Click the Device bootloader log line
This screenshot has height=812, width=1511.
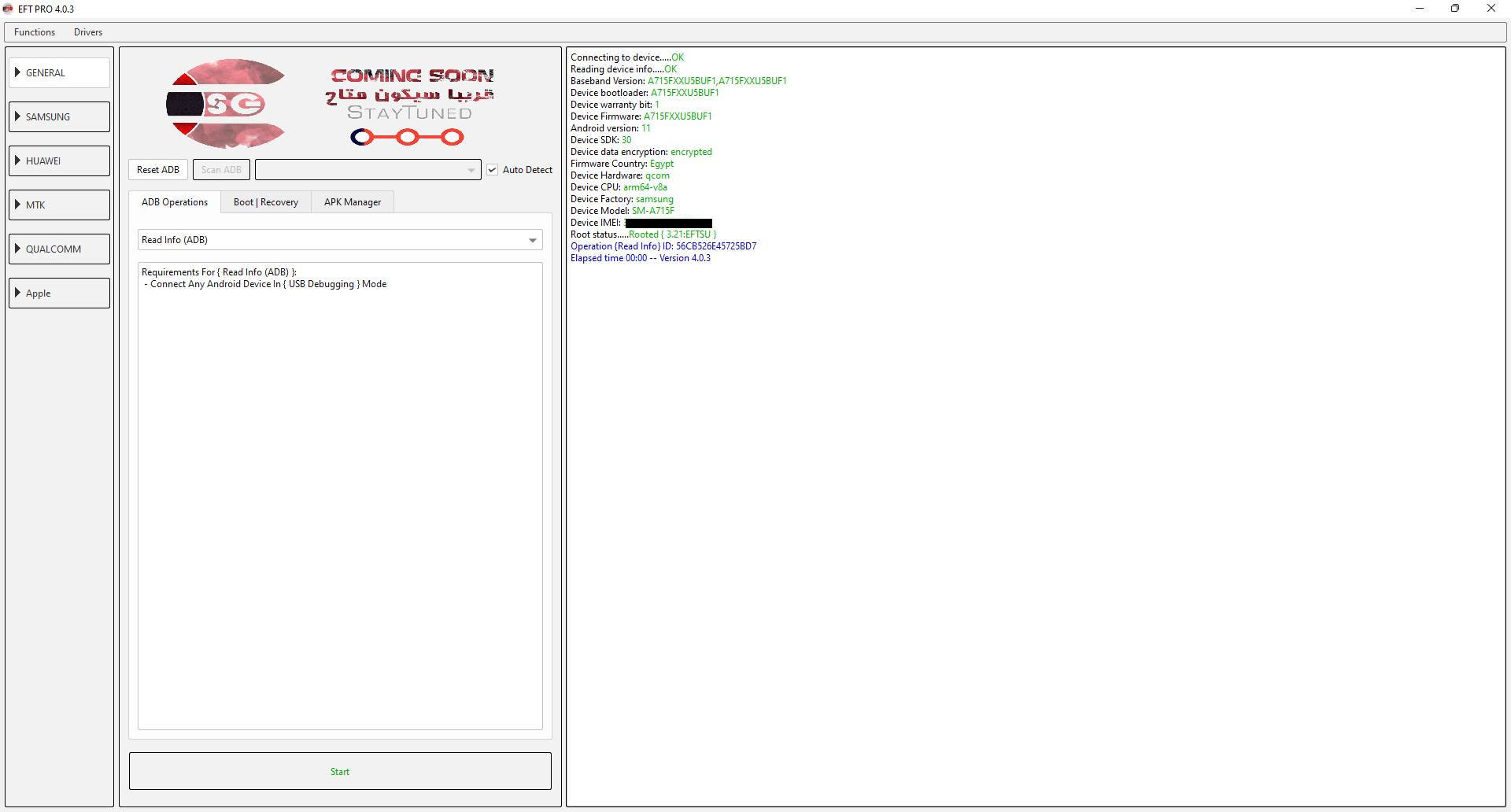(x=645, y=93)
